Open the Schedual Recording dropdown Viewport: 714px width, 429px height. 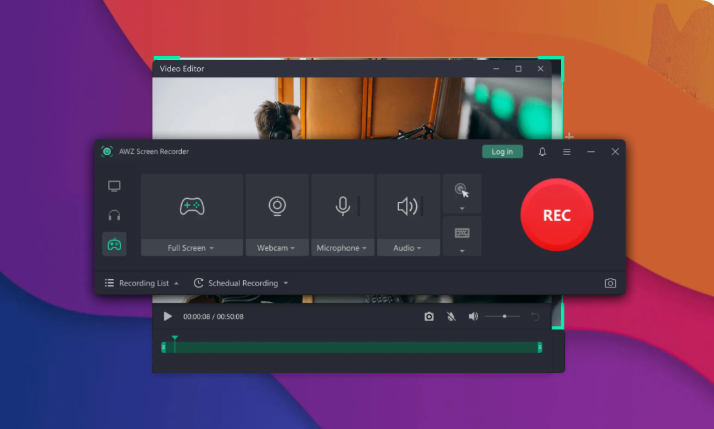[241, 283]
